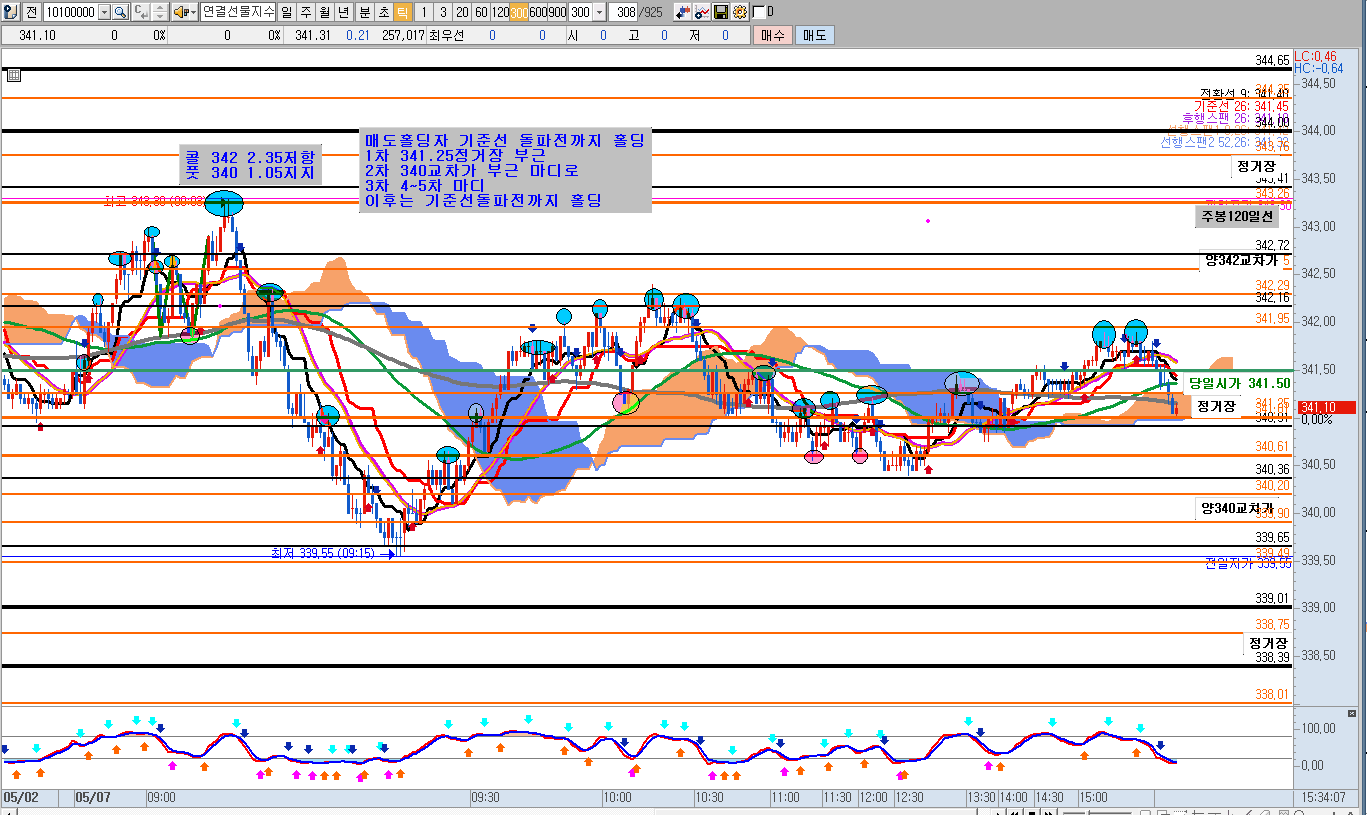Choose the 120 interval button
The width and height of the screenshot is (1367, 815).
click(500, 12)
